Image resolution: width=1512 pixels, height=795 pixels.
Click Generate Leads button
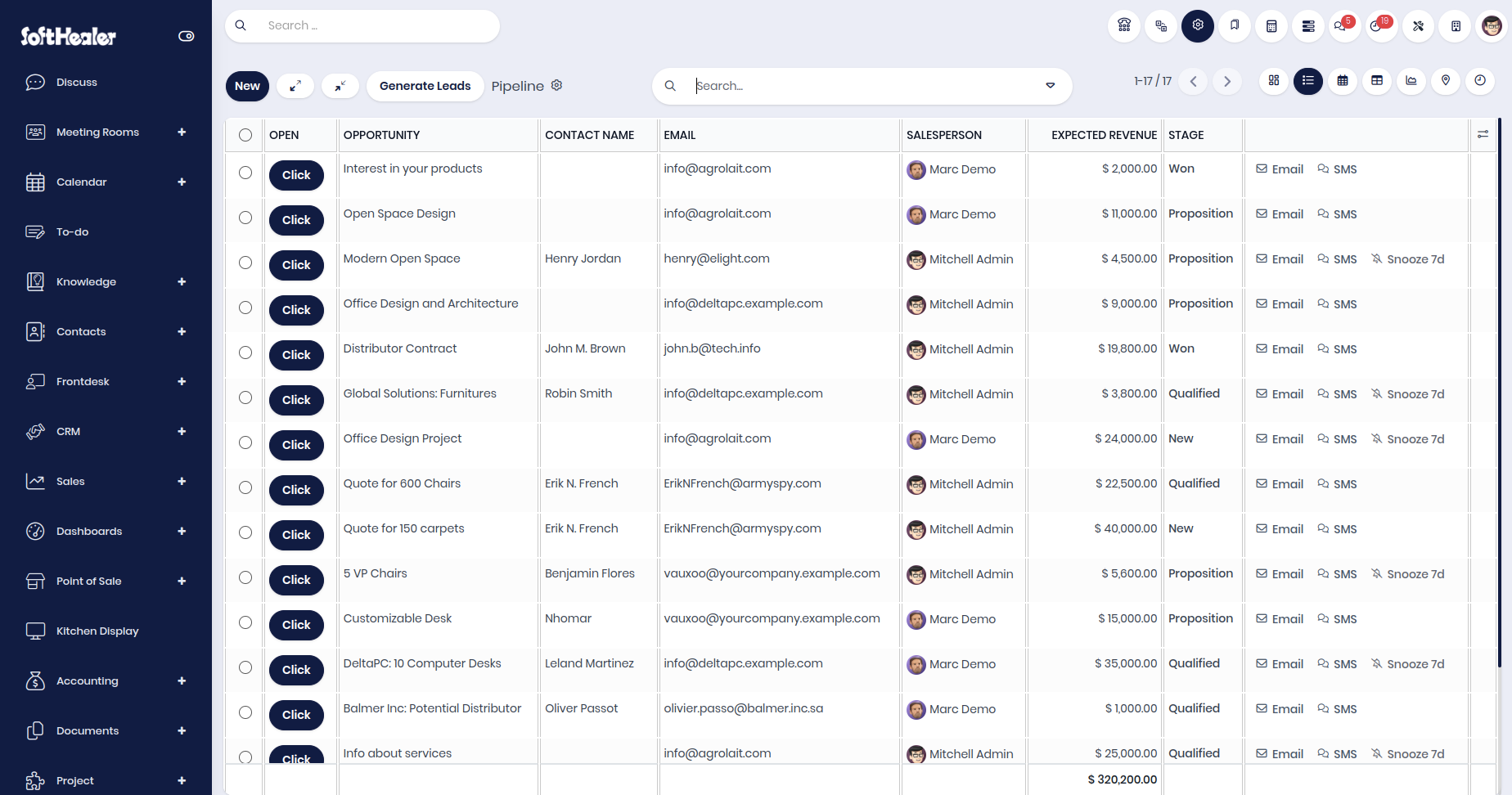pos(425,86)
